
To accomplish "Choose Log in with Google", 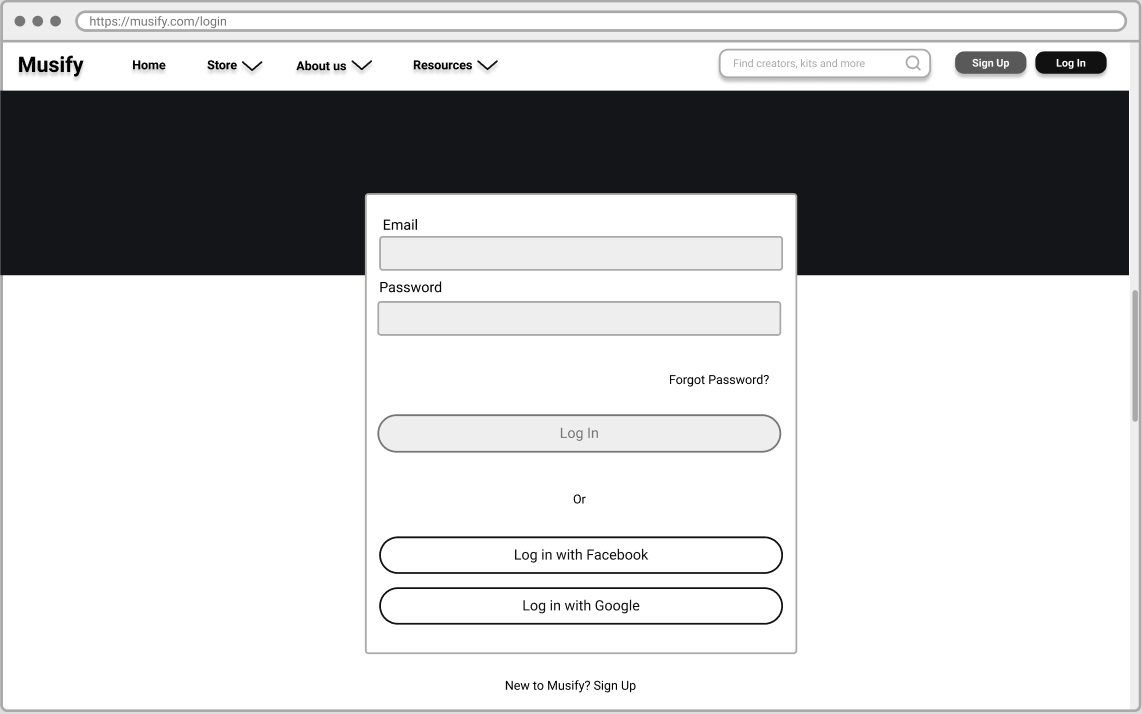I will pos(580,606).
